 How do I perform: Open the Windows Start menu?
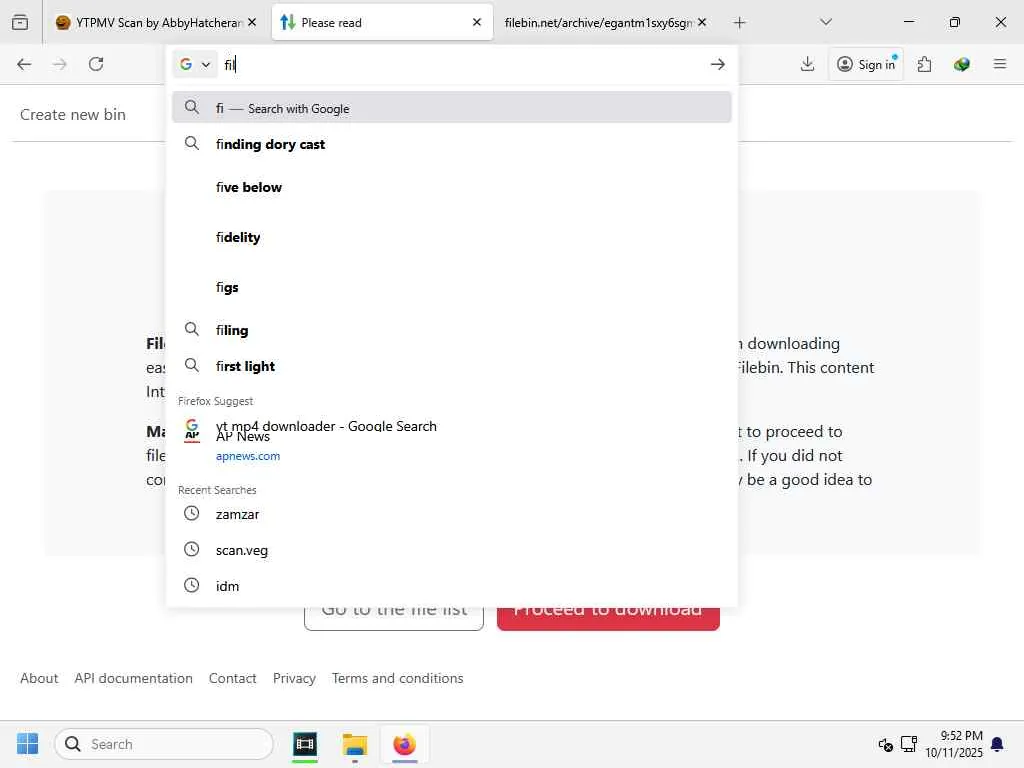27,744
